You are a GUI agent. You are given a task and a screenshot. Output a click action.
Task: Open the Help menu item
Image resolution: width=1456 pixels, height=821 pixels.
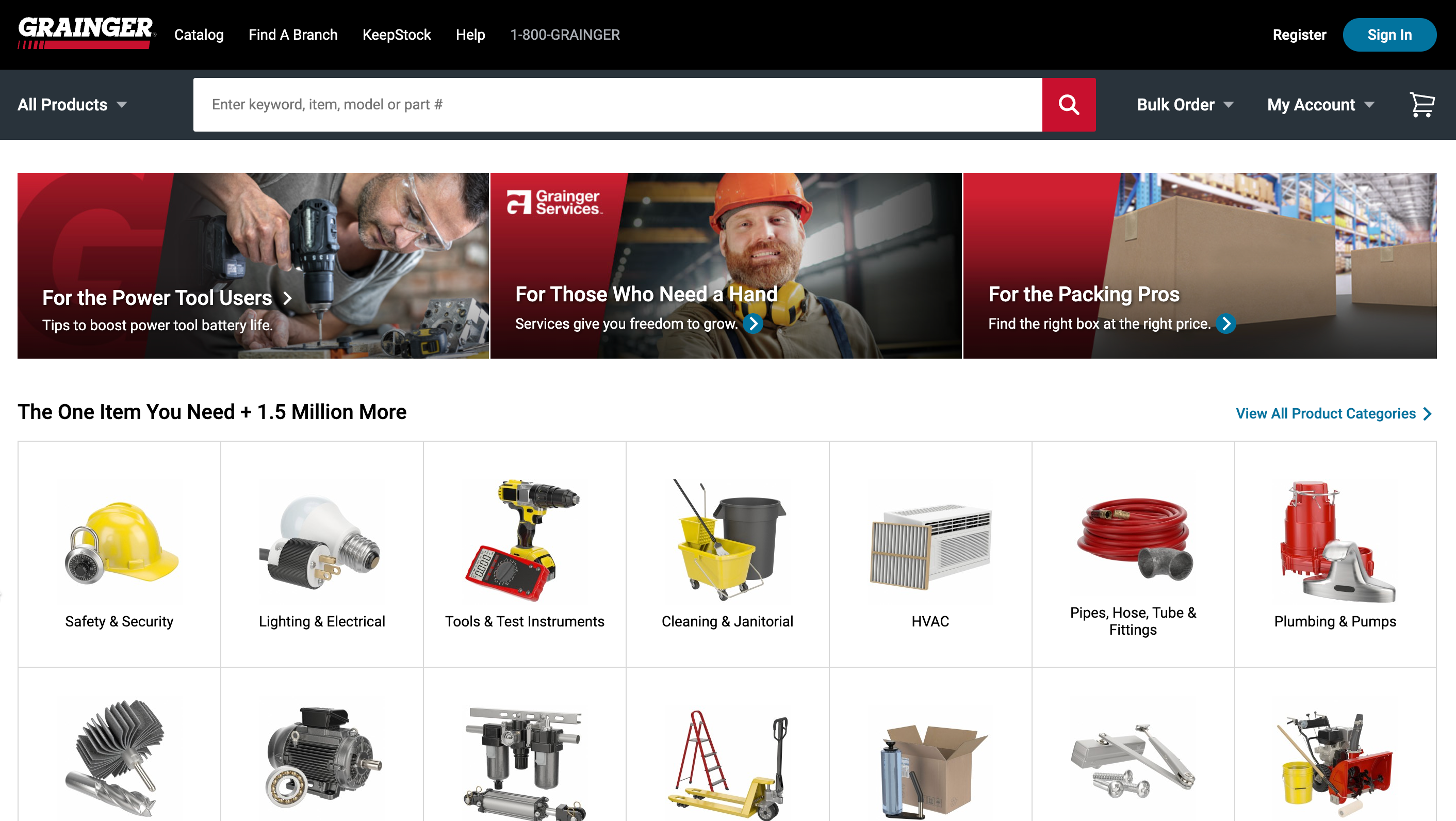click(x=470, y=35)
